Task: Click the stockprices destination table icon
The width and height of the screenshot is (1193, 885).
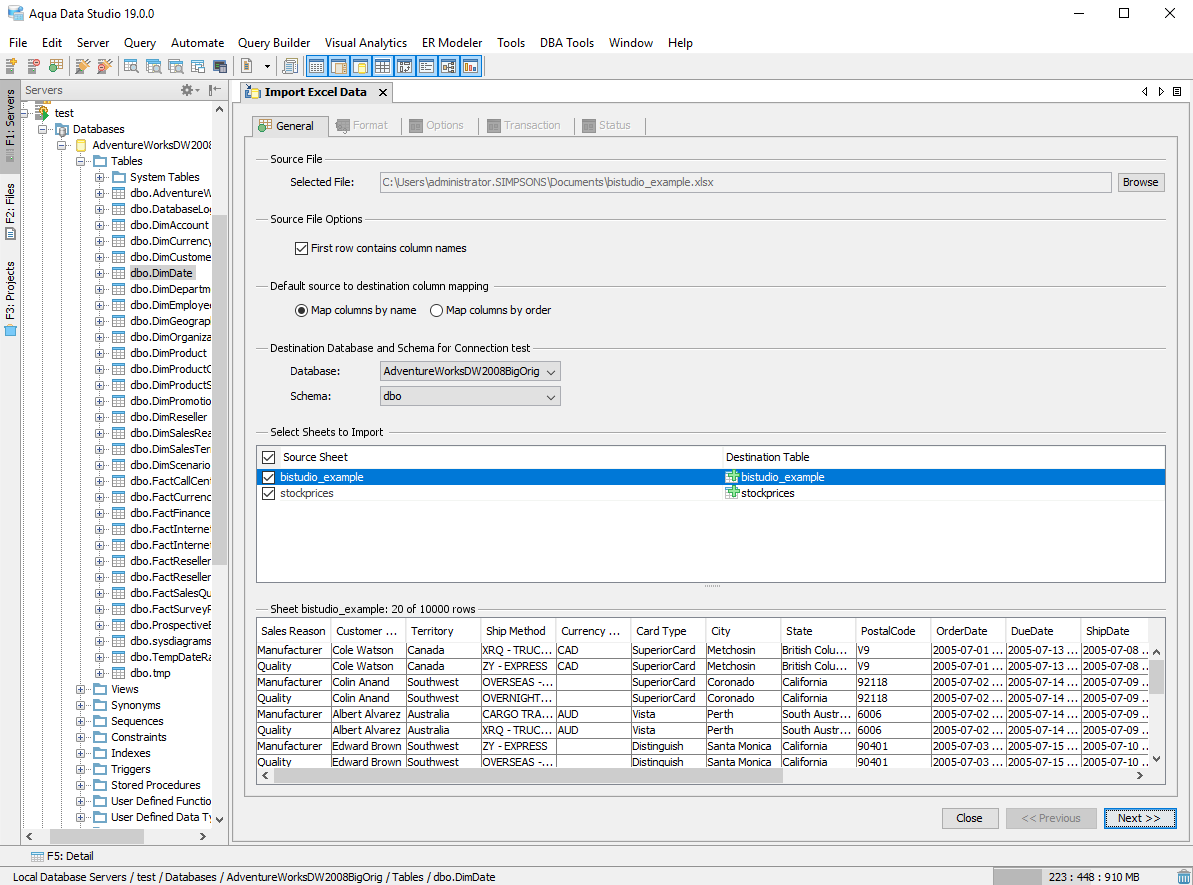Action: 732,493
